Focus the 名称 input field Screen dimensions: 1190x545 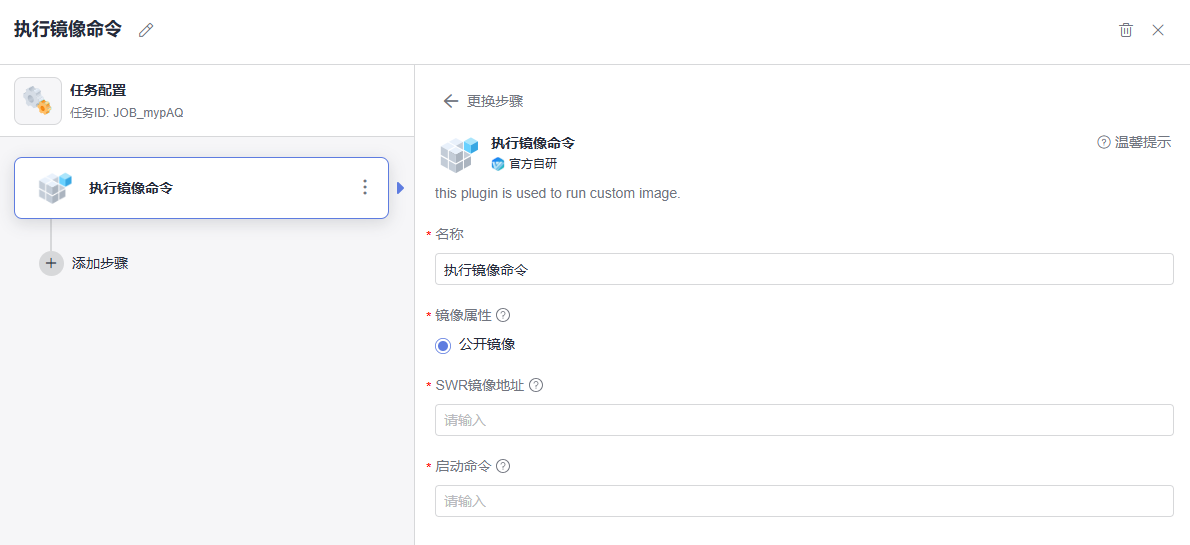(x=804, y=269)
